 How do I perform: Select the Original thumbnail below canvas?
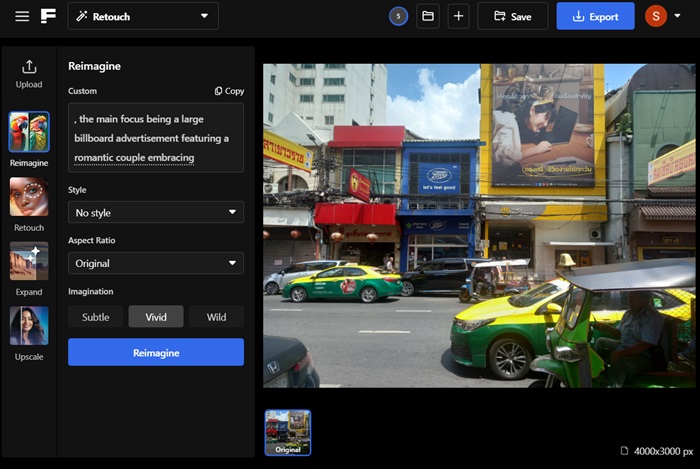coord(288,432)
